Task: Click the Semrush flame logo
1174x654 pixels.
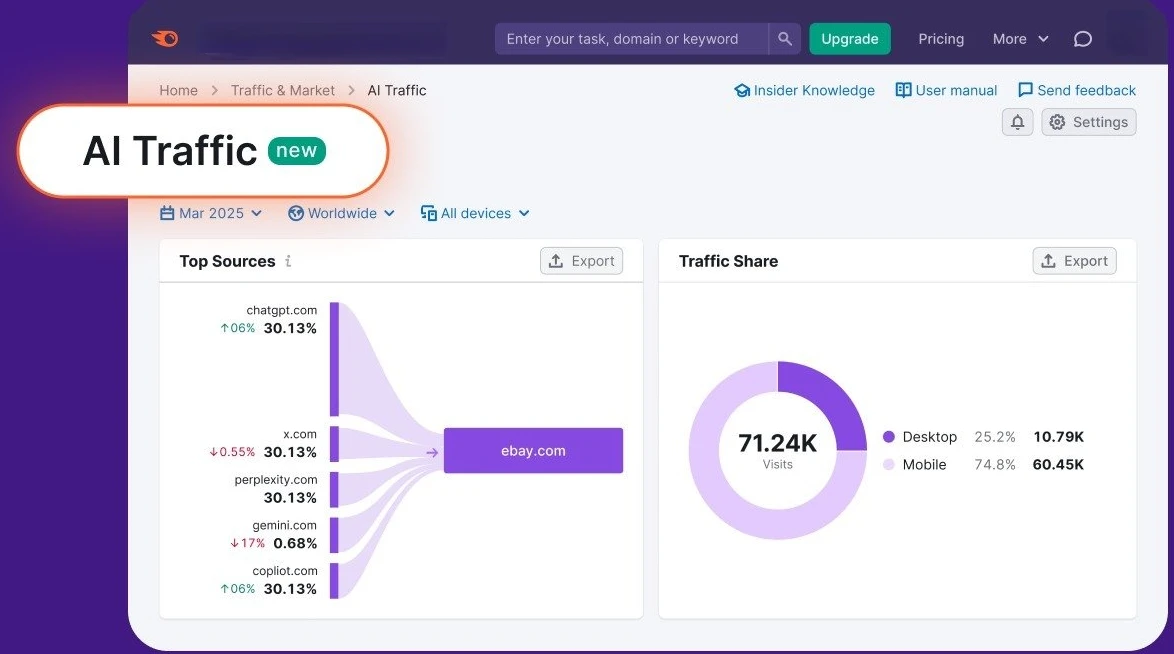Action: [165, 38]
